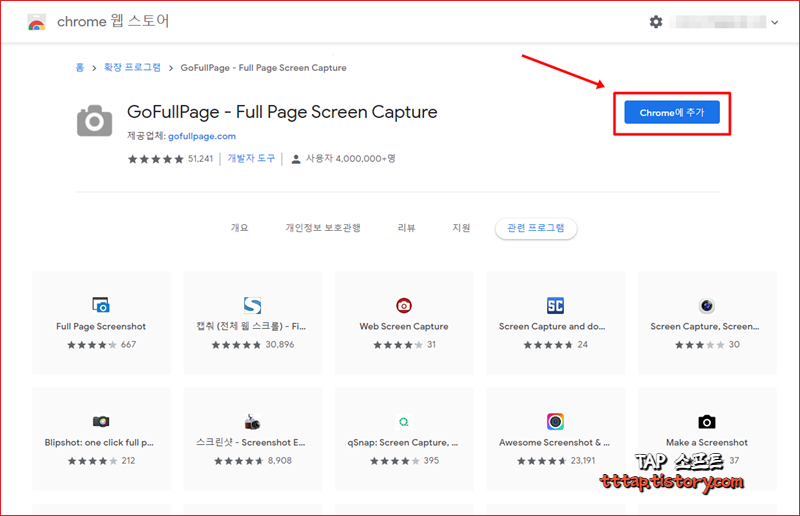Open 'qSnap: Screen Capture, ...' title
The height and width of the screenshot is (516, 800).
(403, 443)
